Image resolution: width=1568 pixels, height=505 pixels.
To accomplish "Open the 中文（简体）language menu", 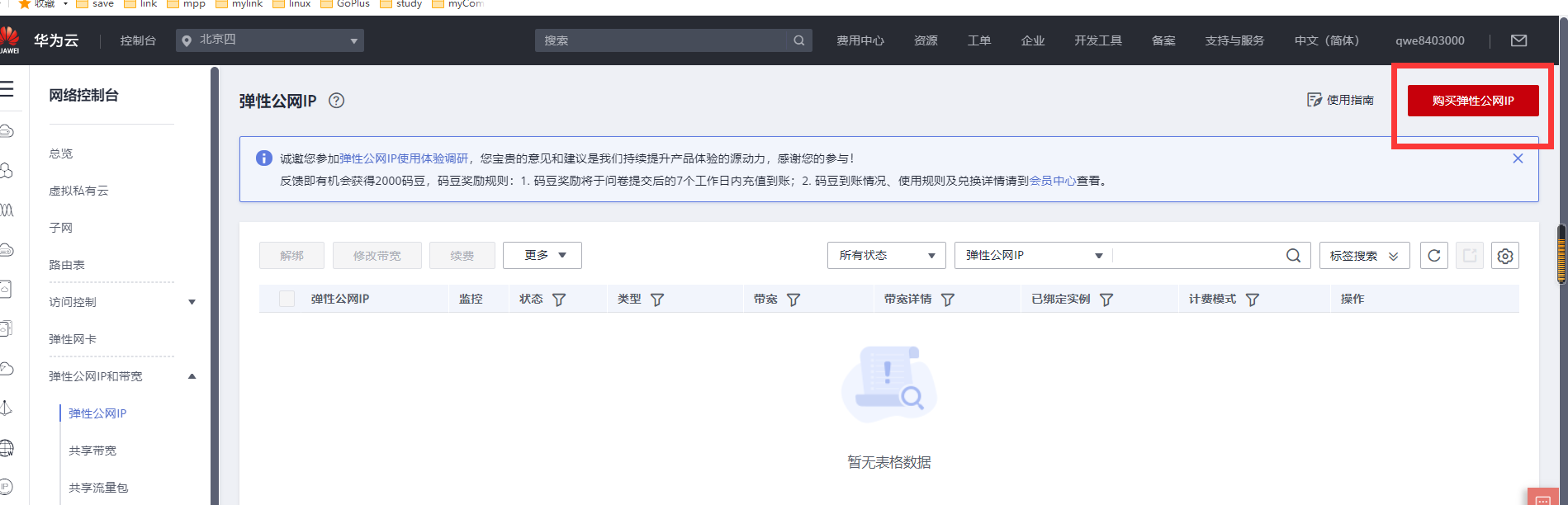I will [x=1326, y=40].
